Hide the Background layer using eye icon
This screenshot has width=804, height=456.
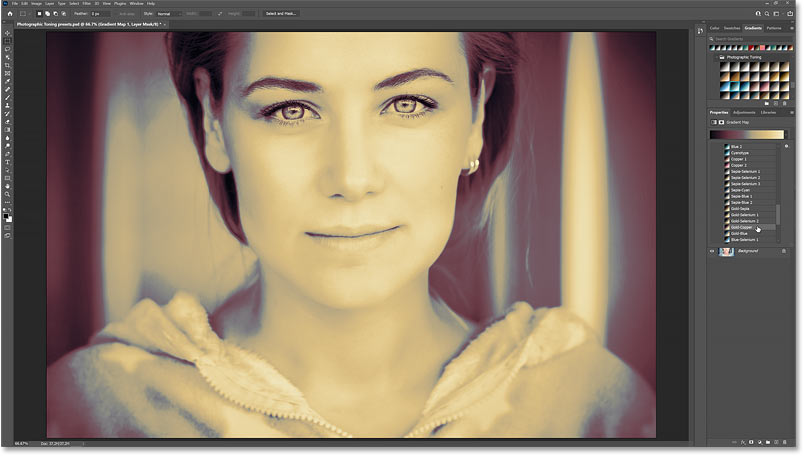(712, 251)
